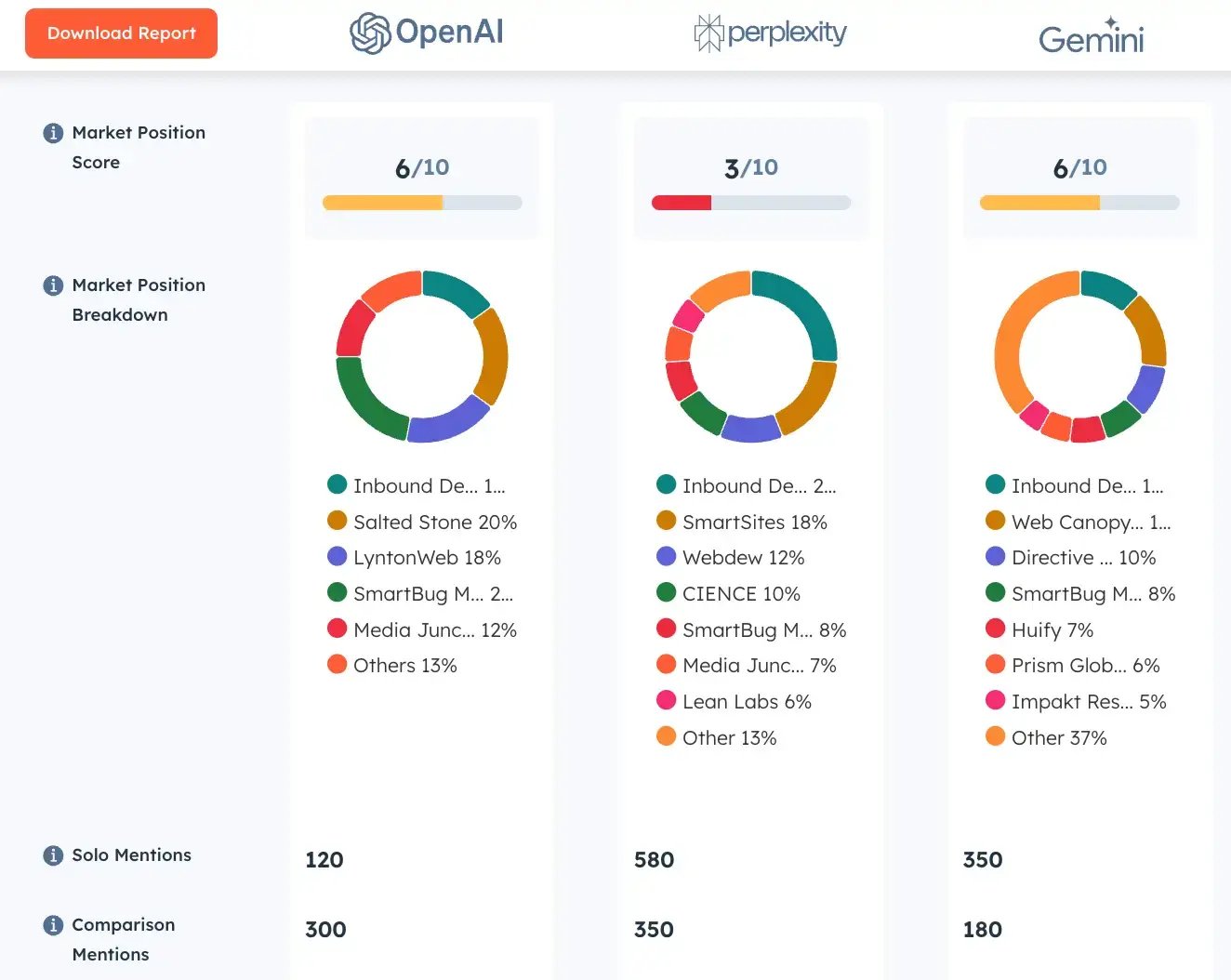
Task: Click the CIENCE 10% legend label
Action: [x=741, y=594]
